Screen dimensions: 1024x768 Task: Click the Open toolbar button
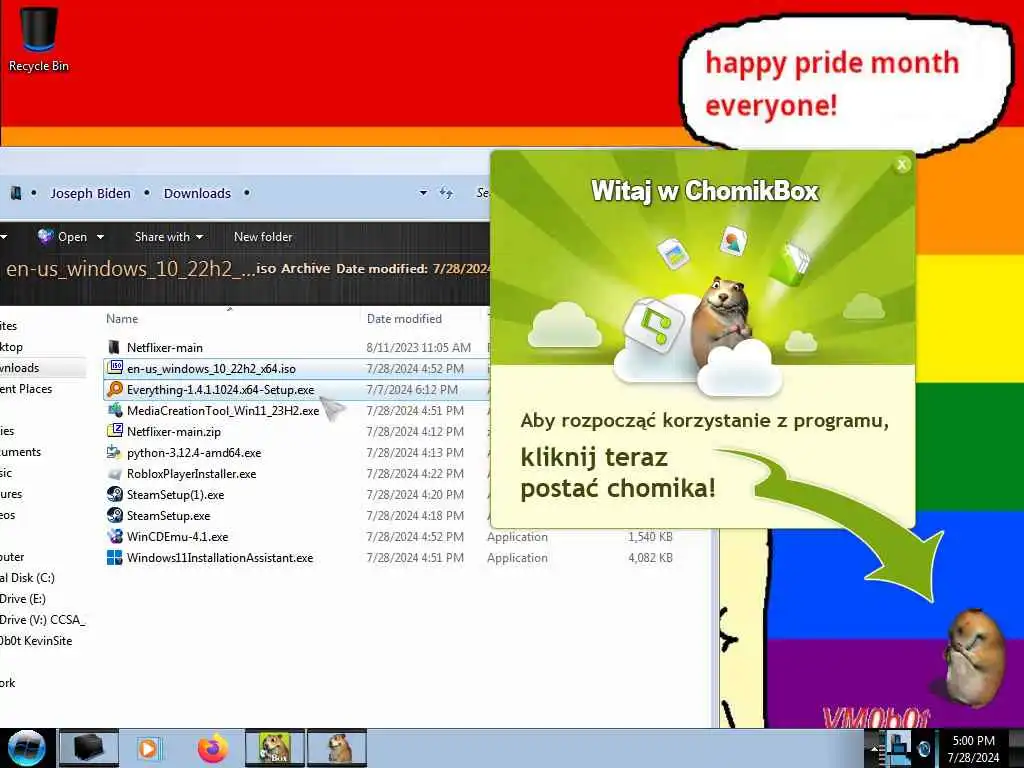pyautogui.click(x=63, y=236)
